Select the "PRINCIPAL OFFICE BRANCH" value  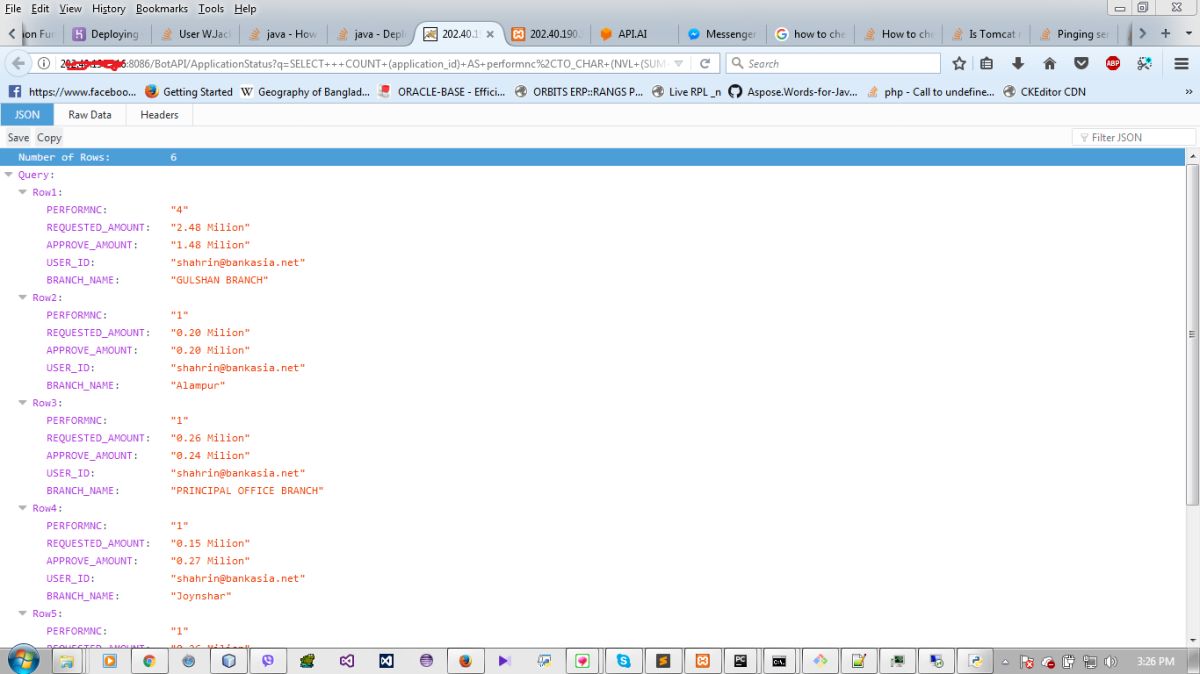tap(247, 491)
